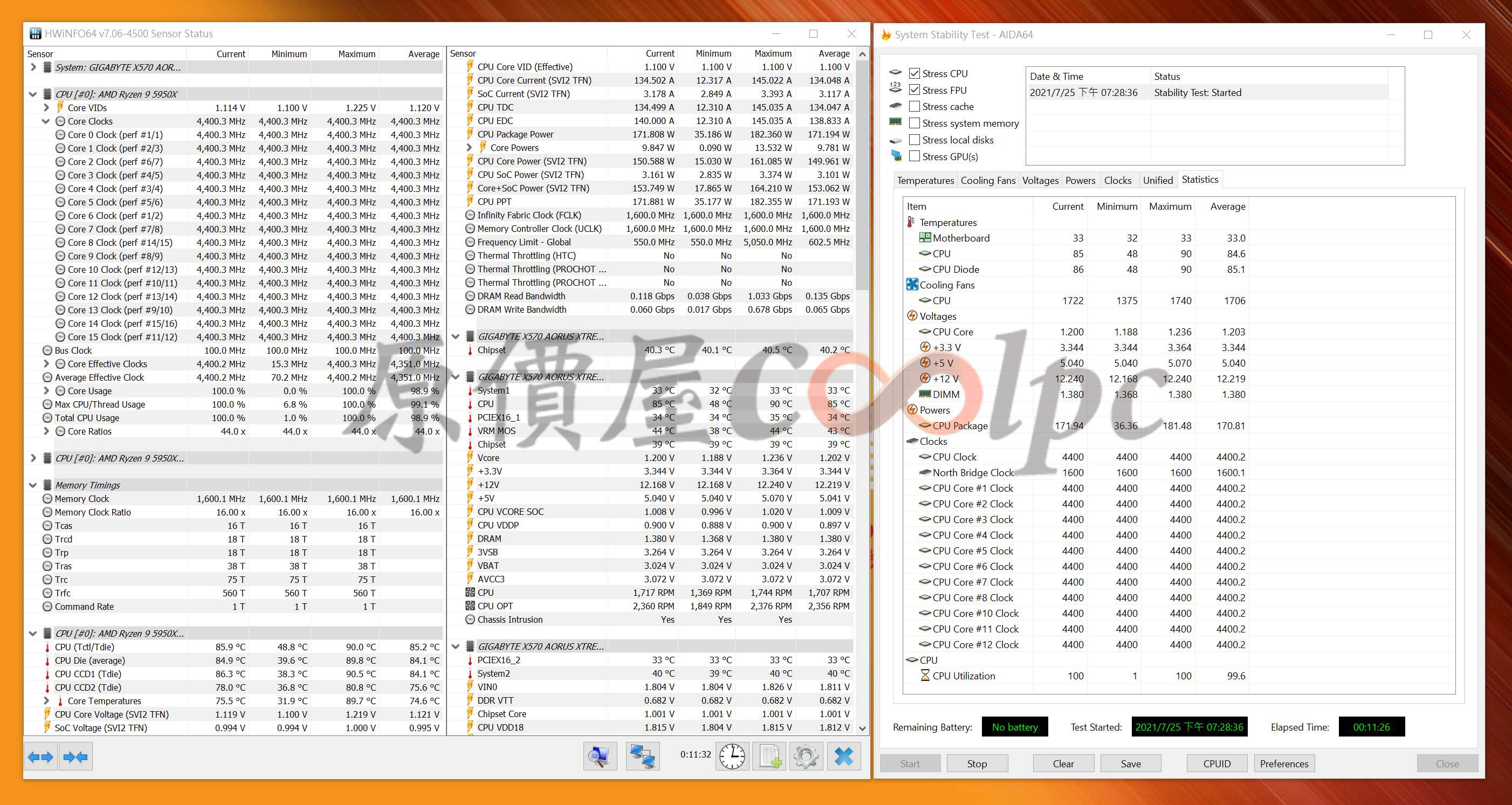Click the Save button in AIDA64
Viewport: 1512px width, 805px height.
[1130, 763]
